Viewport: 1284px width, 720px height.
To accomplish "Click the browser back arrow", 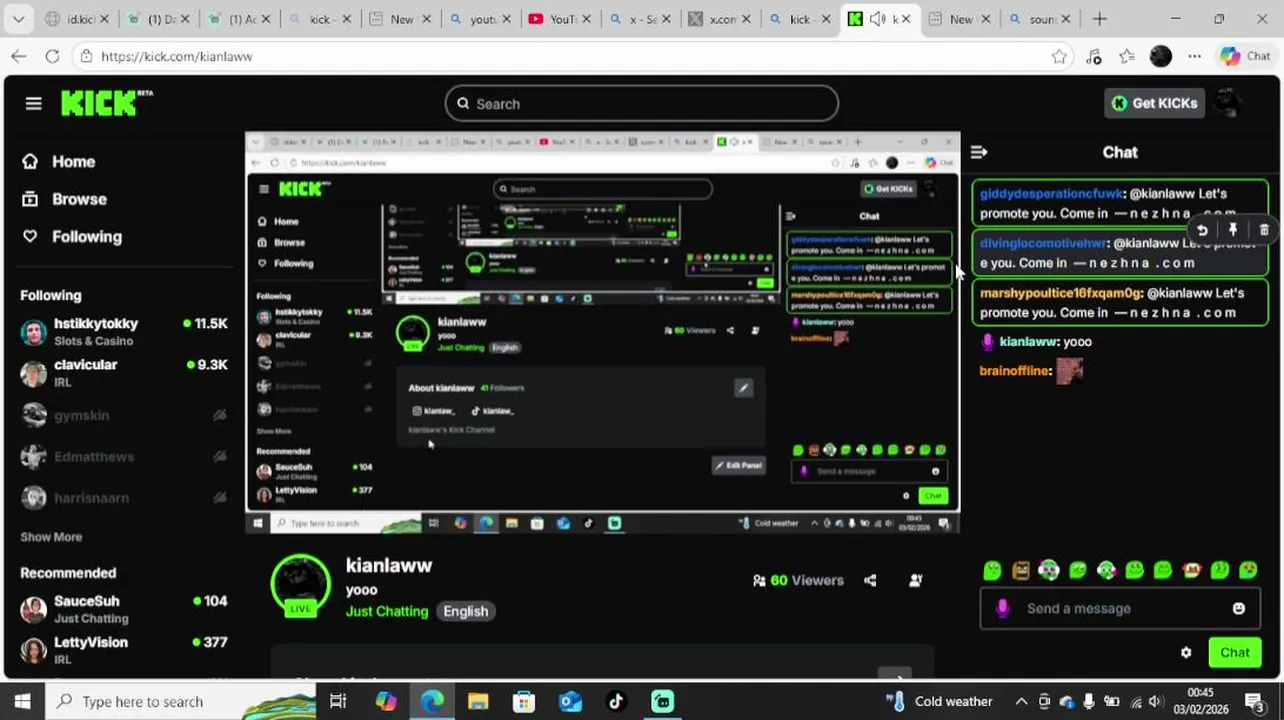I will [19, 56].
